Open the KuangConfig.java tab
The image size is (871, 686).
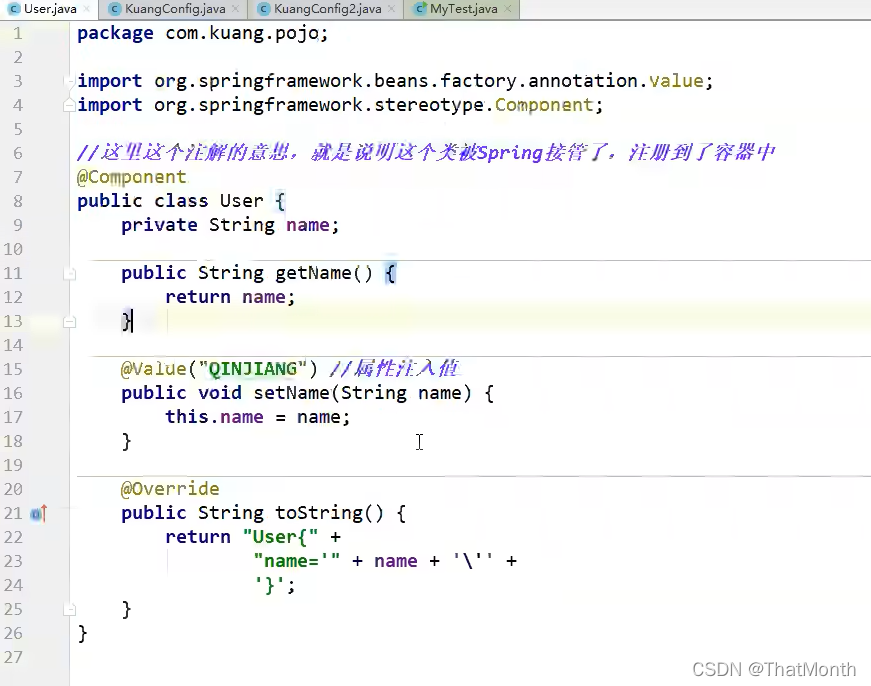pyautogui.click(x=175, y=9)
